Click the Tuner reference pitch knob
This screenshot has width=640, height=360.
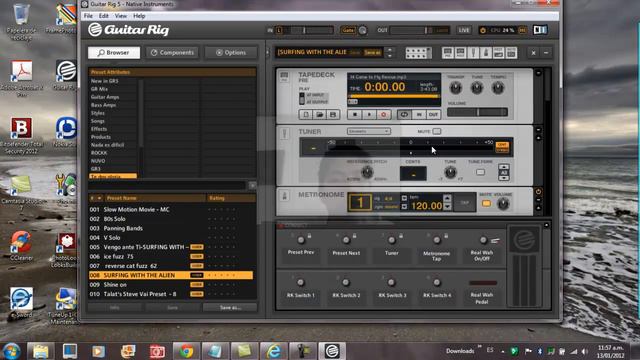[367, 172]
